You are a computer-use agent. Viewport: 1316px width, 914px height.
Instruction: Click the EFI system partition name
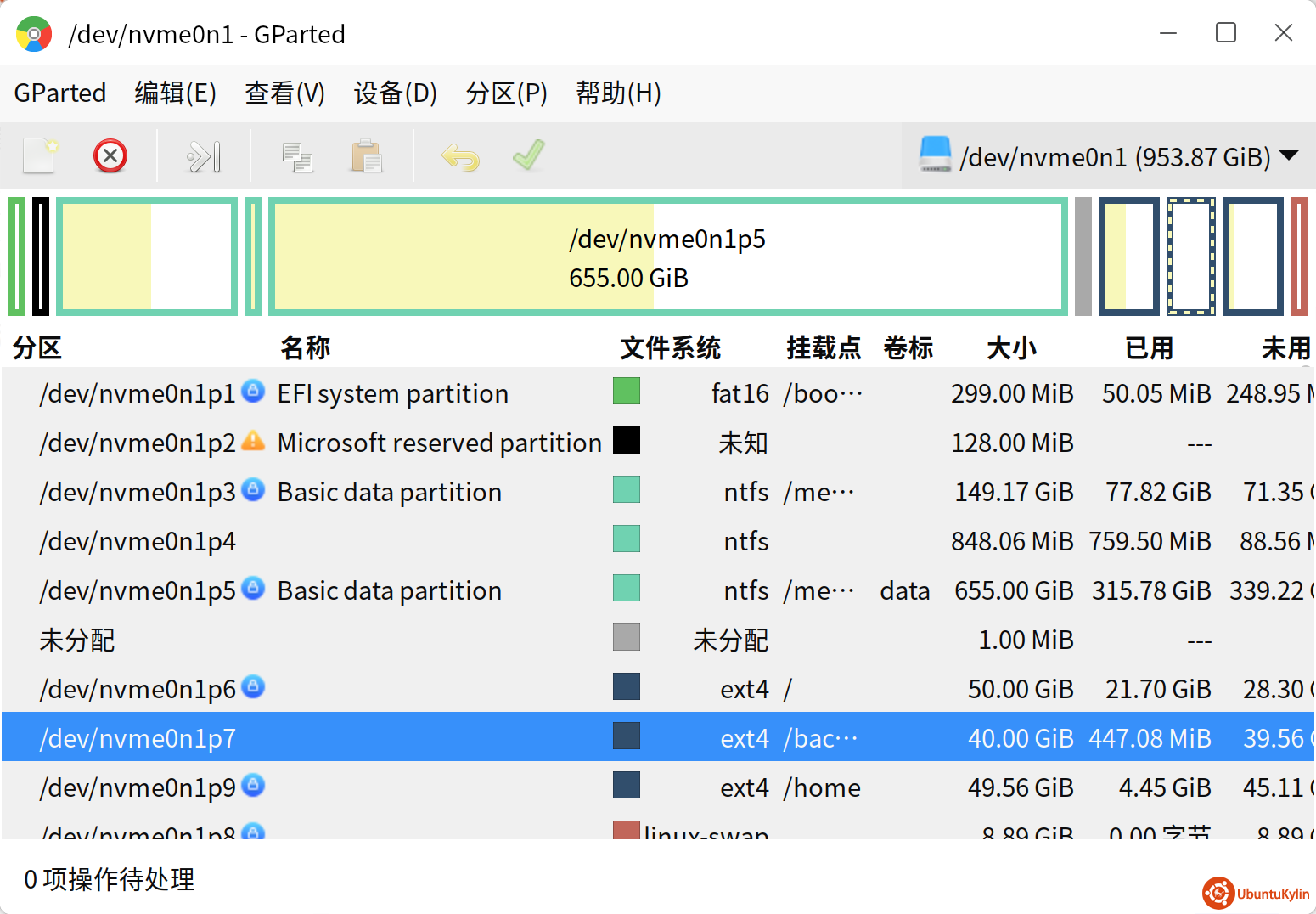point(393,393)
